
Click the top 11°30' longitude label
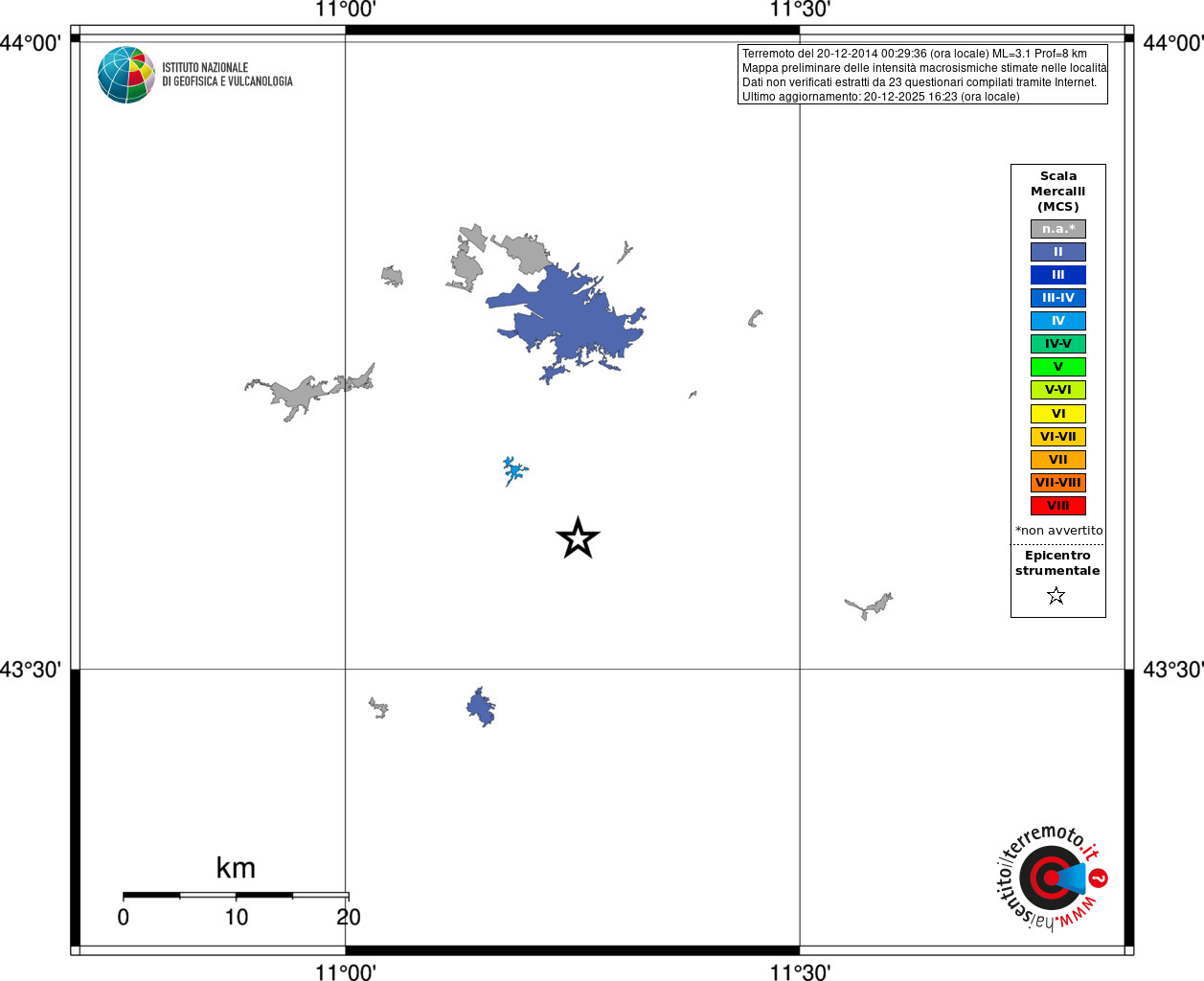(x=801, y=10)
